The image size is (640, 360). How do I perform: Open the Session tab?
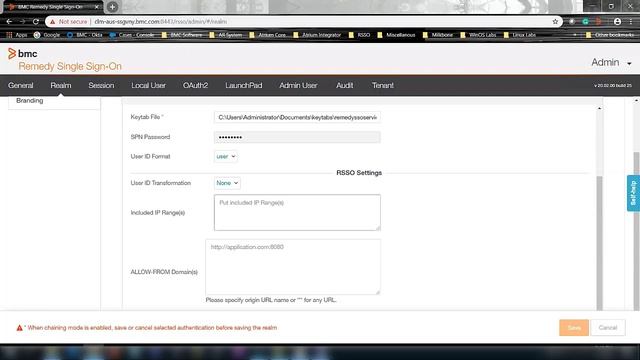click(x=101, y=85)
